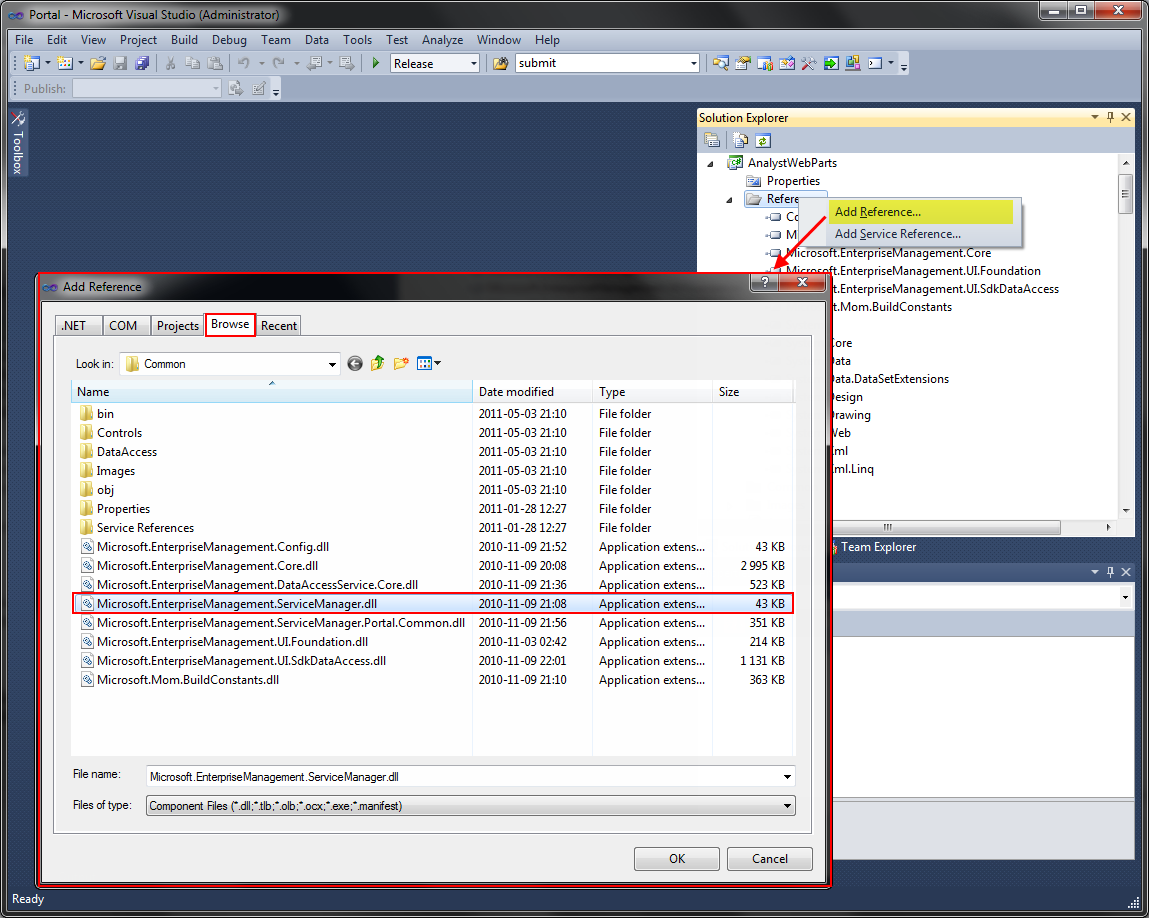Sort files by the Name column header
1149x918 pixels.
(272, 392)
